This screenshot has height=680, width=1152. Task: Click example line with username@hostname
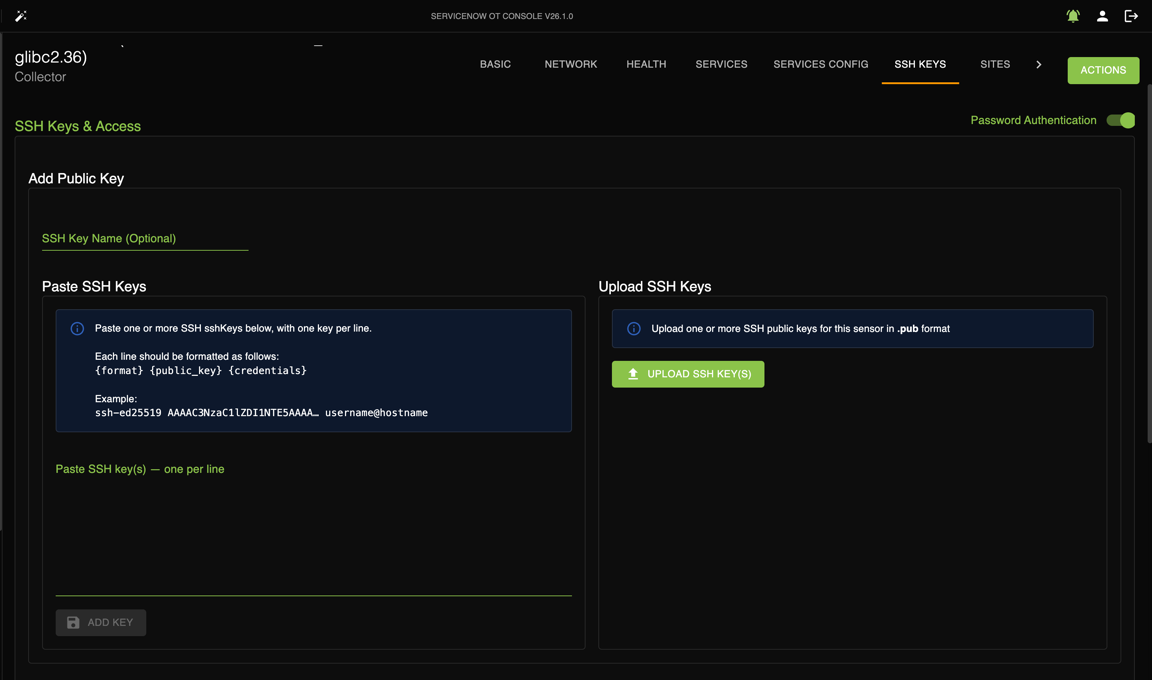(x=261, y=413)
